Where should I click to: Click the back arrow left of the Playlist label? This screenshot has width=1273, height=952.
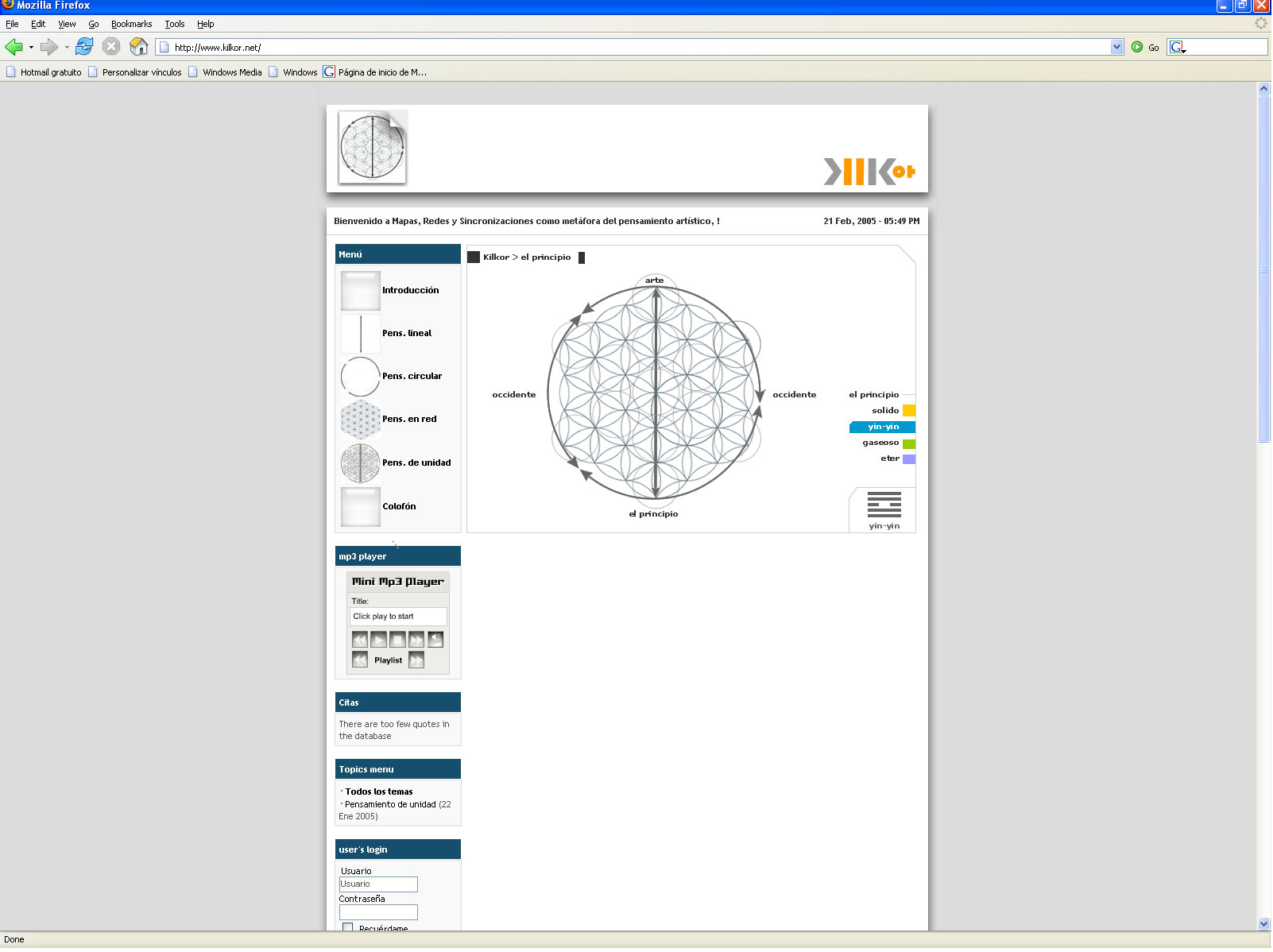pyautogui.click(x=360, y=661)
